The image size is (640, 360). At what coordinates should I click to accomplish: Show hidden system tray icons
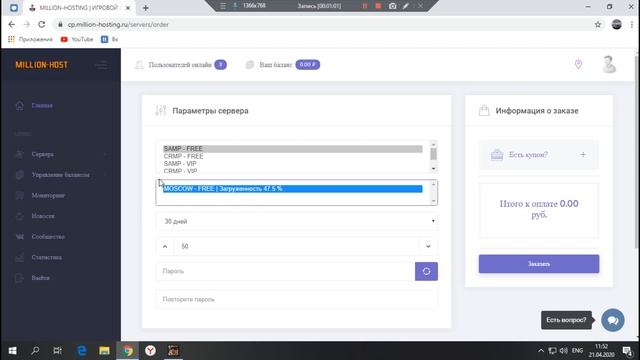click(541, 351)
